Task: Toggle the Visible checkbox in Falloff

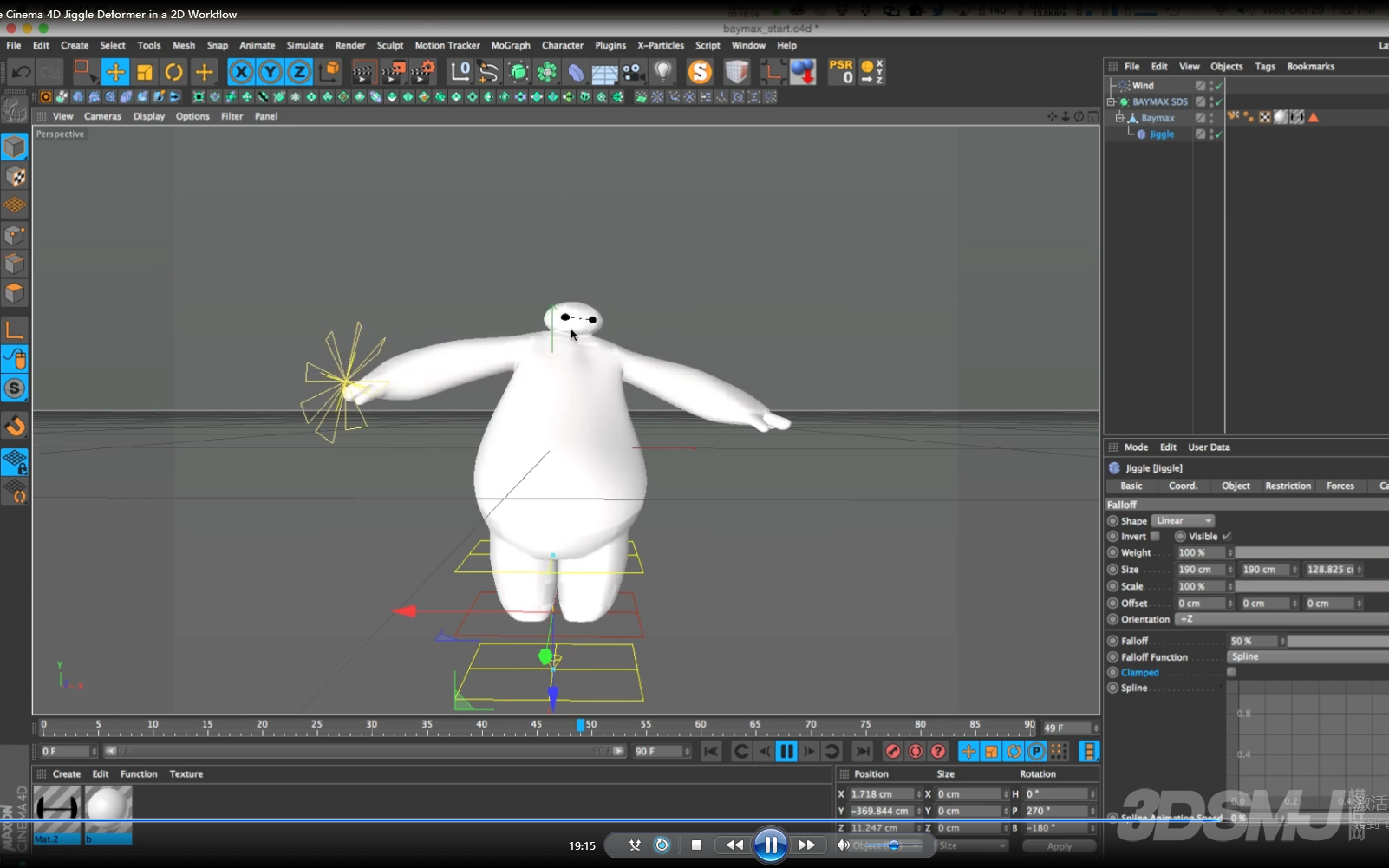Action: coord(1227,537)
